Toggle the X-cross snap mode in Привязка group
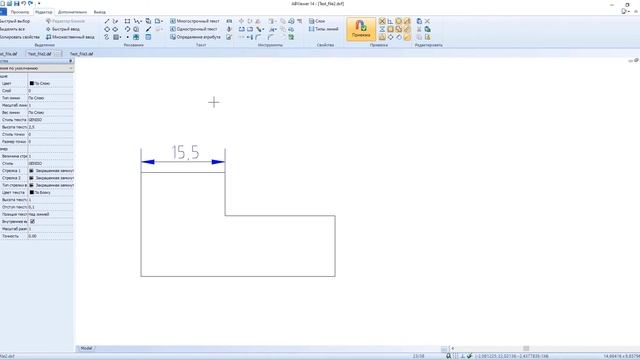 pos(382,21)
